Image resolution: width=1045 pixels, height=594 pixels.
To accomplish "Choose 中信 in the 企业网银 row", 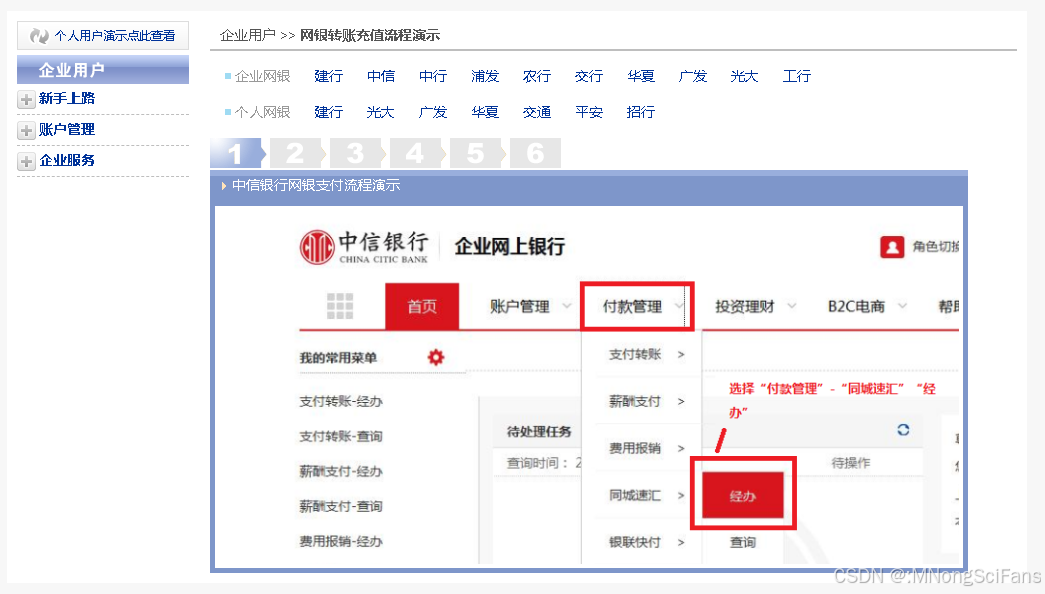I will [x=381, y=76].
